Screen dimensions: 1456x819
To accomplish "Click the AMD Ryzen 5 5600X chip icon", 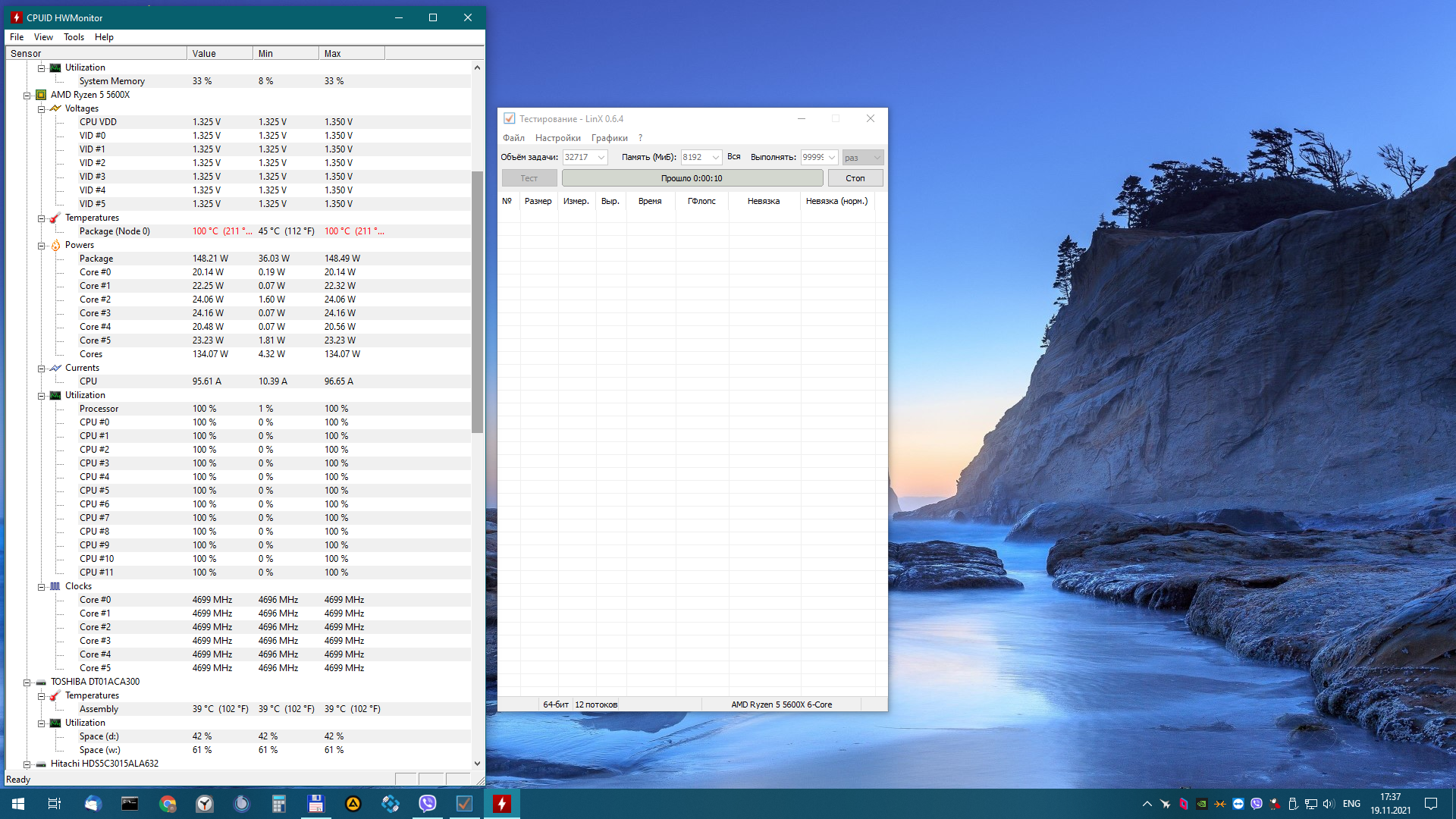I will pos(41,95).
